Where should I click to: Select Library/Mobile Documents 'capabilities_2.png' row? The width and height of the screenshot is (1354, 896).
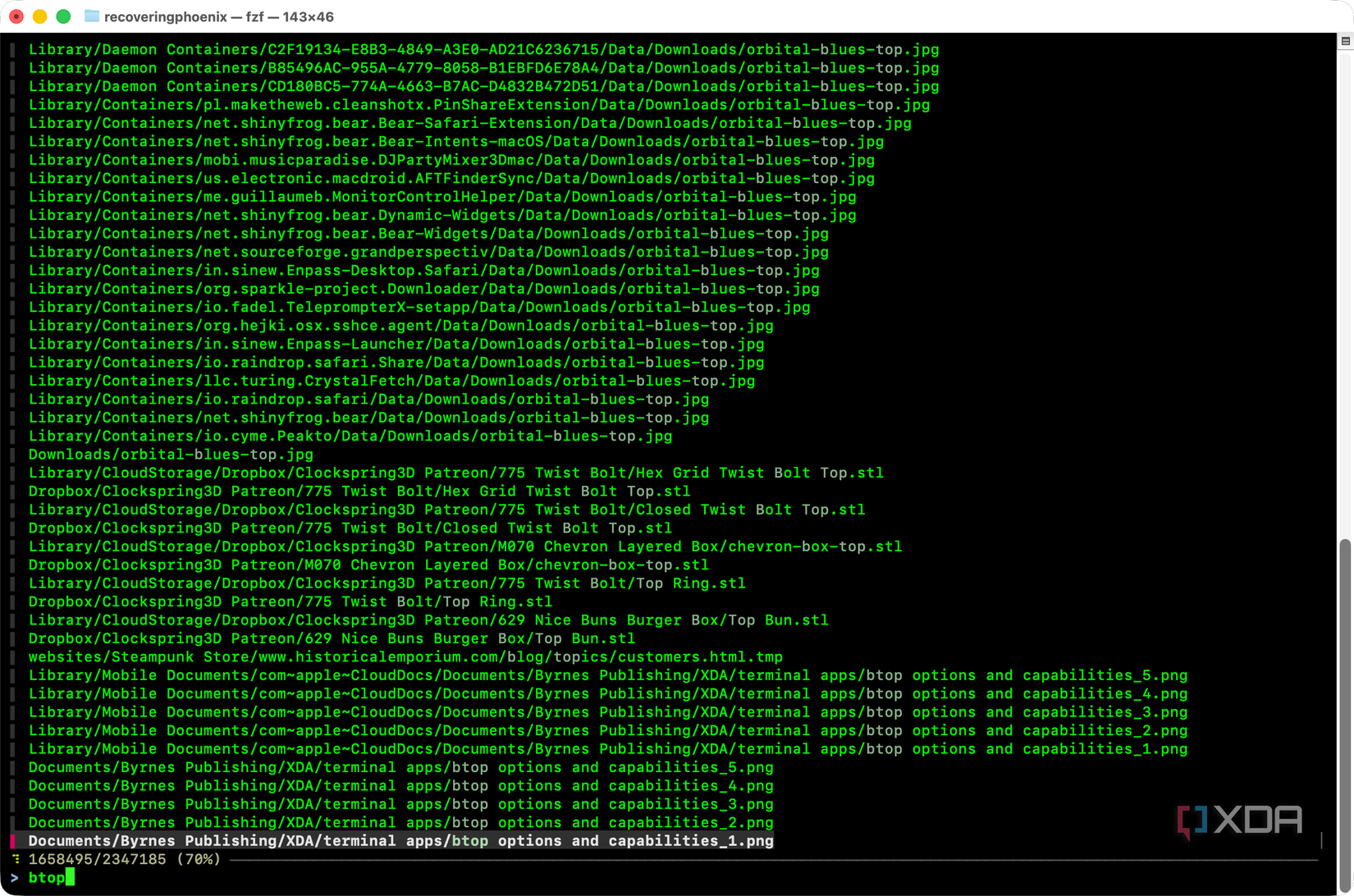tap(608, 730)
